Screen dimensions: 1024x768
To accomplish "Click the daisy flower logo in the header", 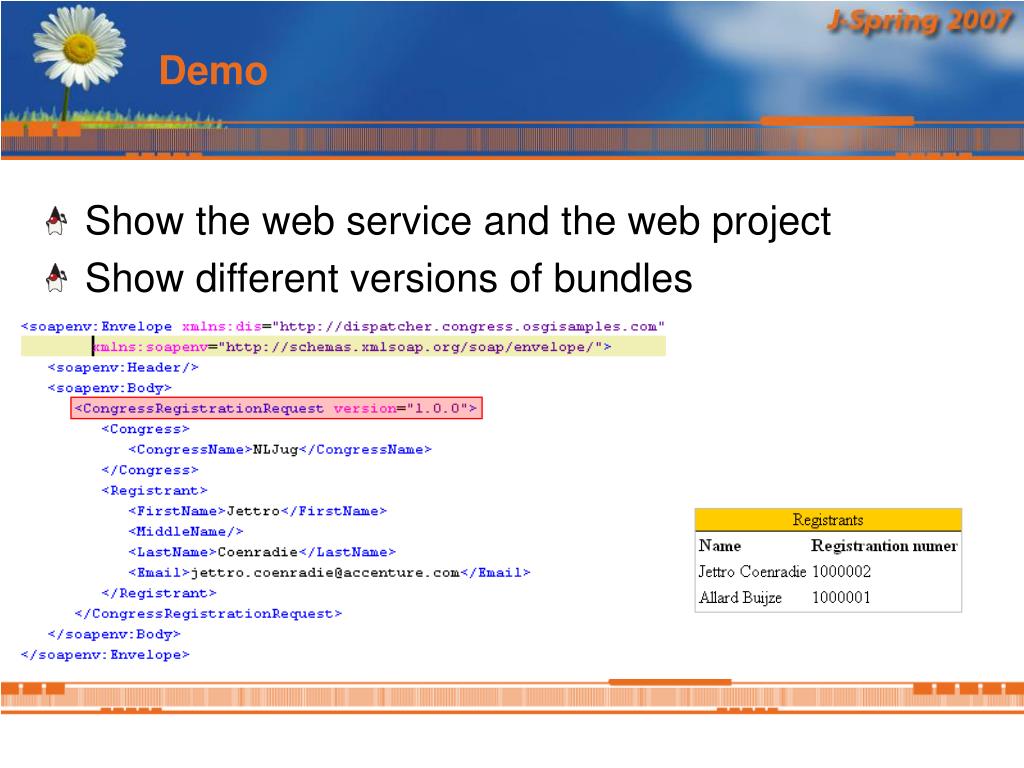I will [79, 47].
